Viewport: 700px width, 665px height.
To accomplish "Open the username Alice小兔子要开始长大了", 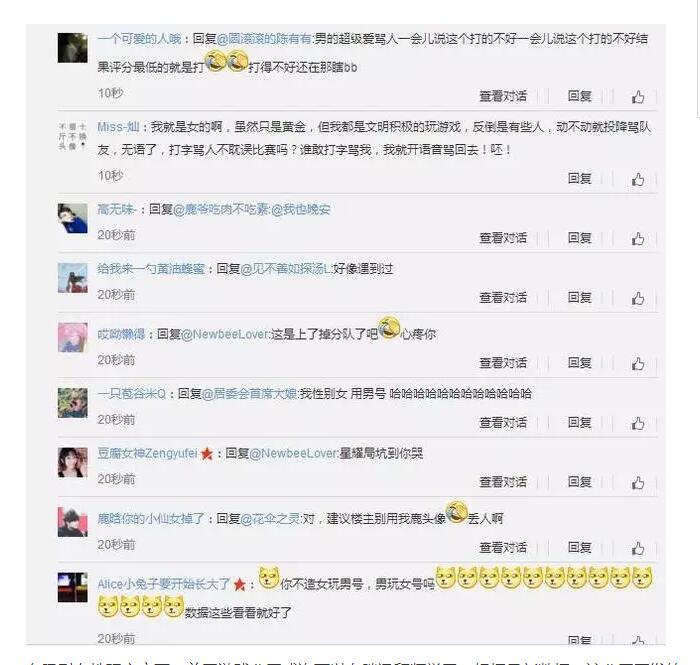I will click(164, 584).
